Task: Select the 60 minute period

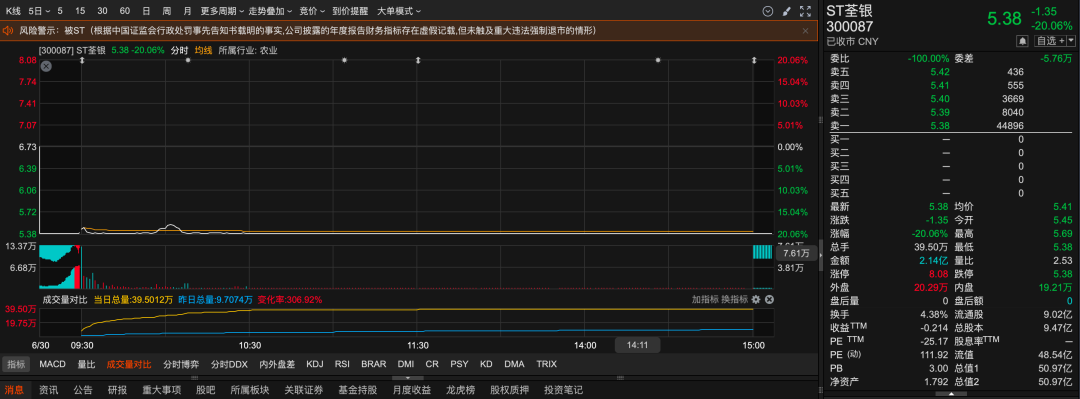Action: (125, 11)
